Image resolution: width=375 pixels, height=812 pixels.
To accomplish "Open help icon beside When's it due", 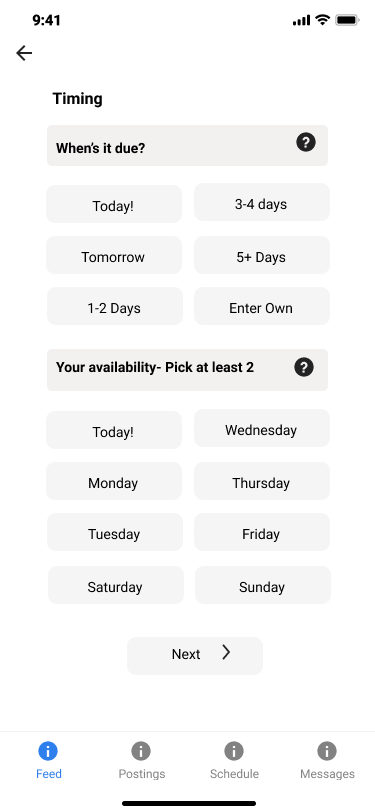I will [x=306, y=142].
